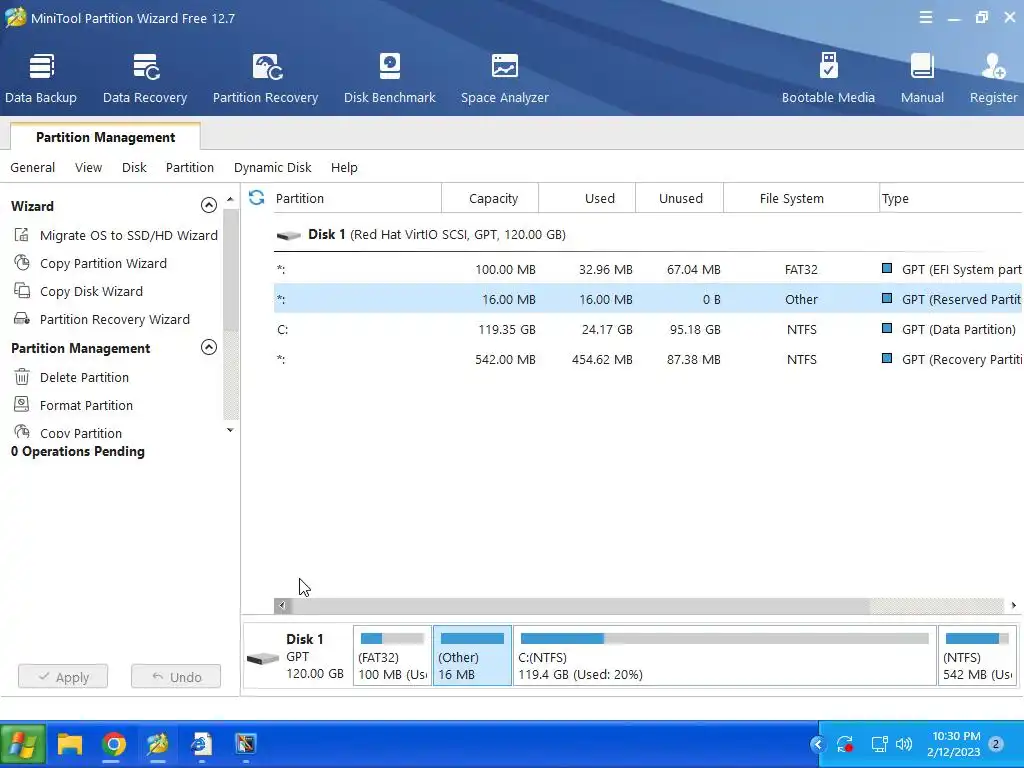Refresh partition list with reload icon
Screen dimensions: 1024x768
[x=257, y=197]
